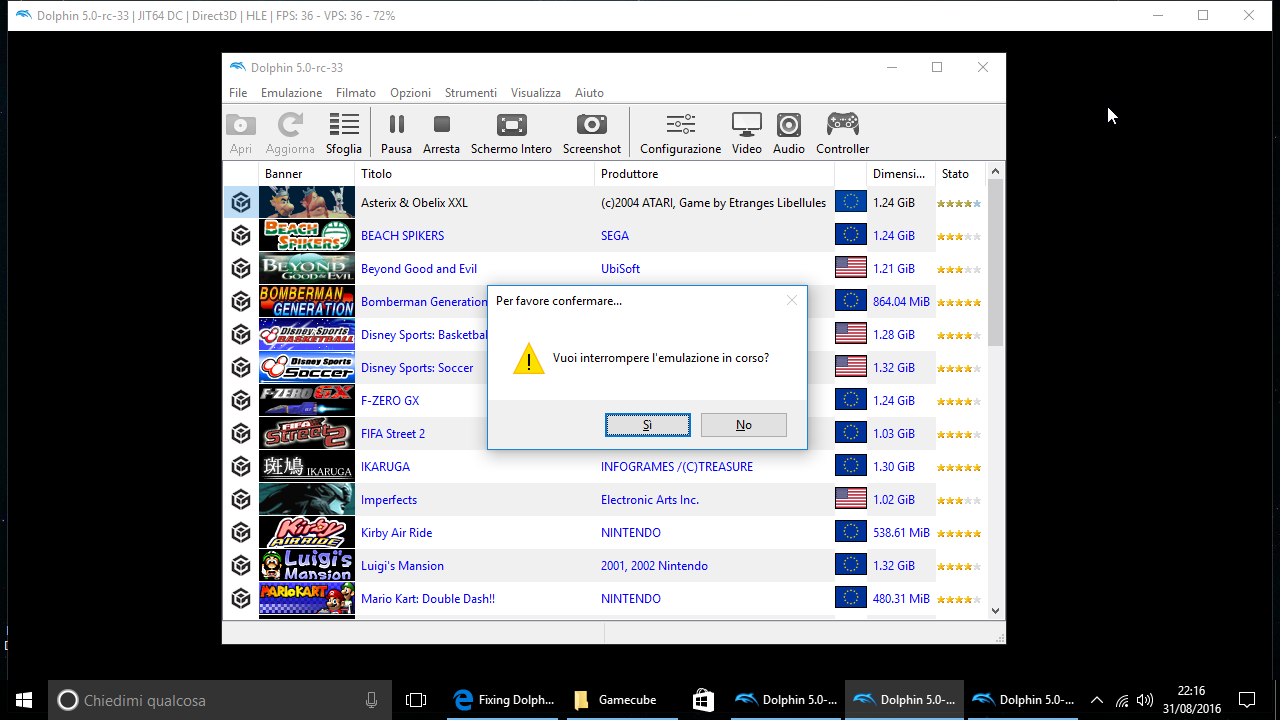This screenshot has width=1280, height=720.
Task: Open the Video settings icon
Action: (x=747, y=125)
